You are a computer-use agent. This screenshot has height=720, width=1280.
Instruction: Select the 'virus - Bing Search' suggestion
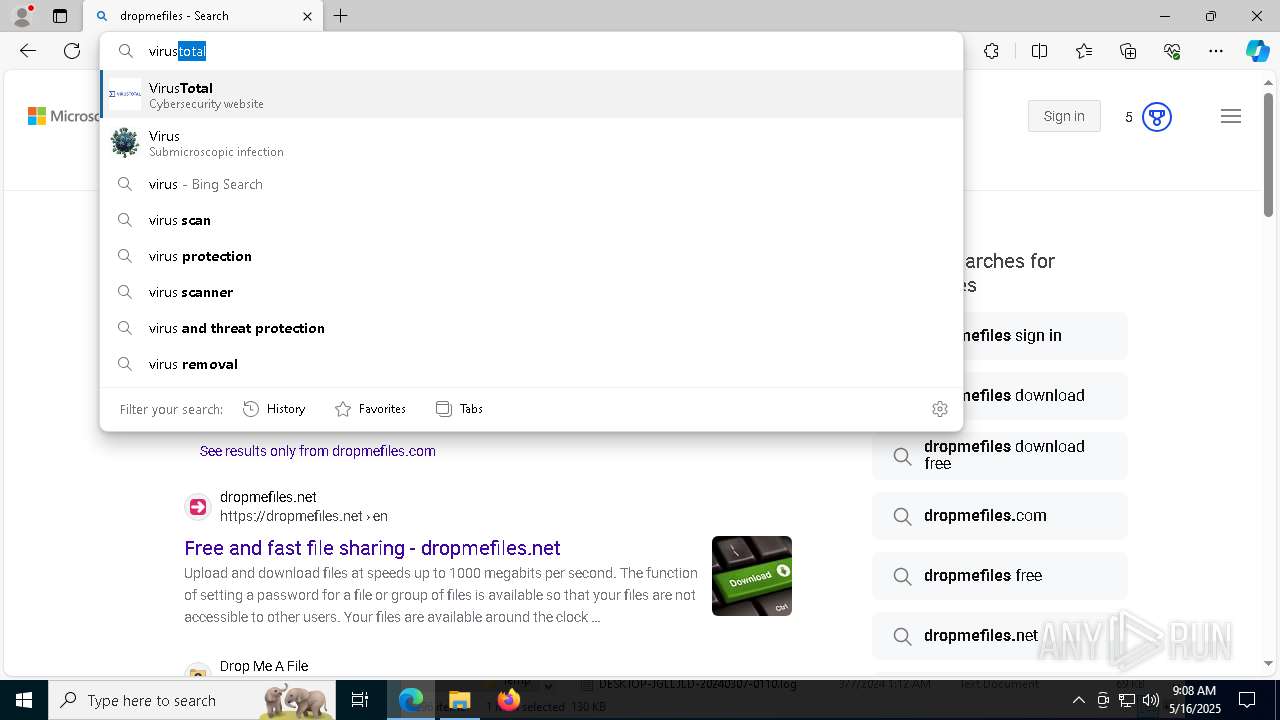pyautogui.click(x=531, y=184)
